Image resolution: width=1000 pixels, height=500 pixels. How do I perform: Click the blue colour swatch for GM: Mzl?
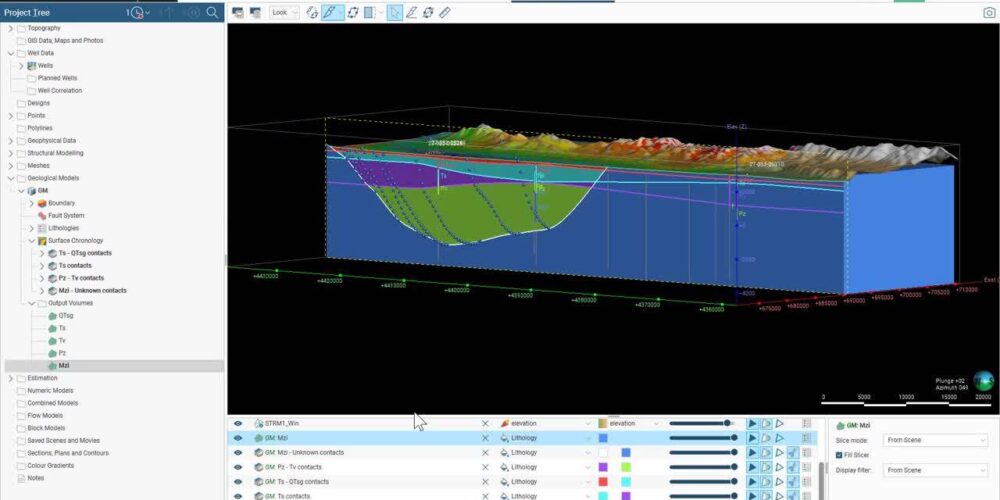click(x=603, y=438)
